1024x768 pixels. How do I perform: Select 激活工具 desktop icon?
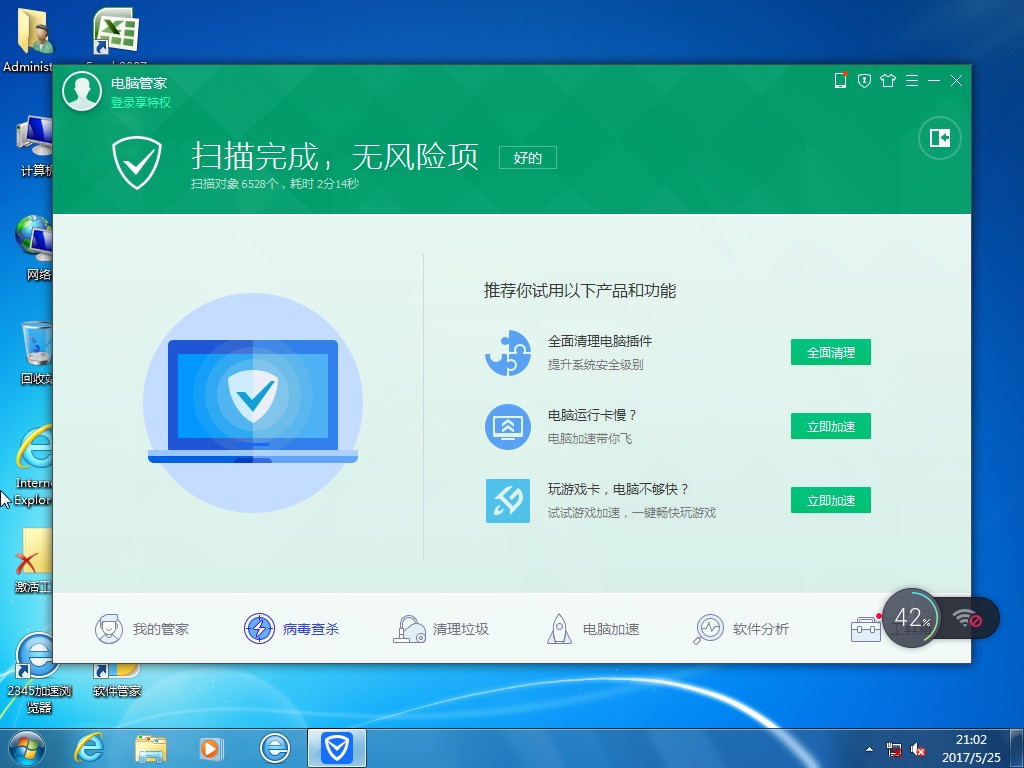click(34, 560)
